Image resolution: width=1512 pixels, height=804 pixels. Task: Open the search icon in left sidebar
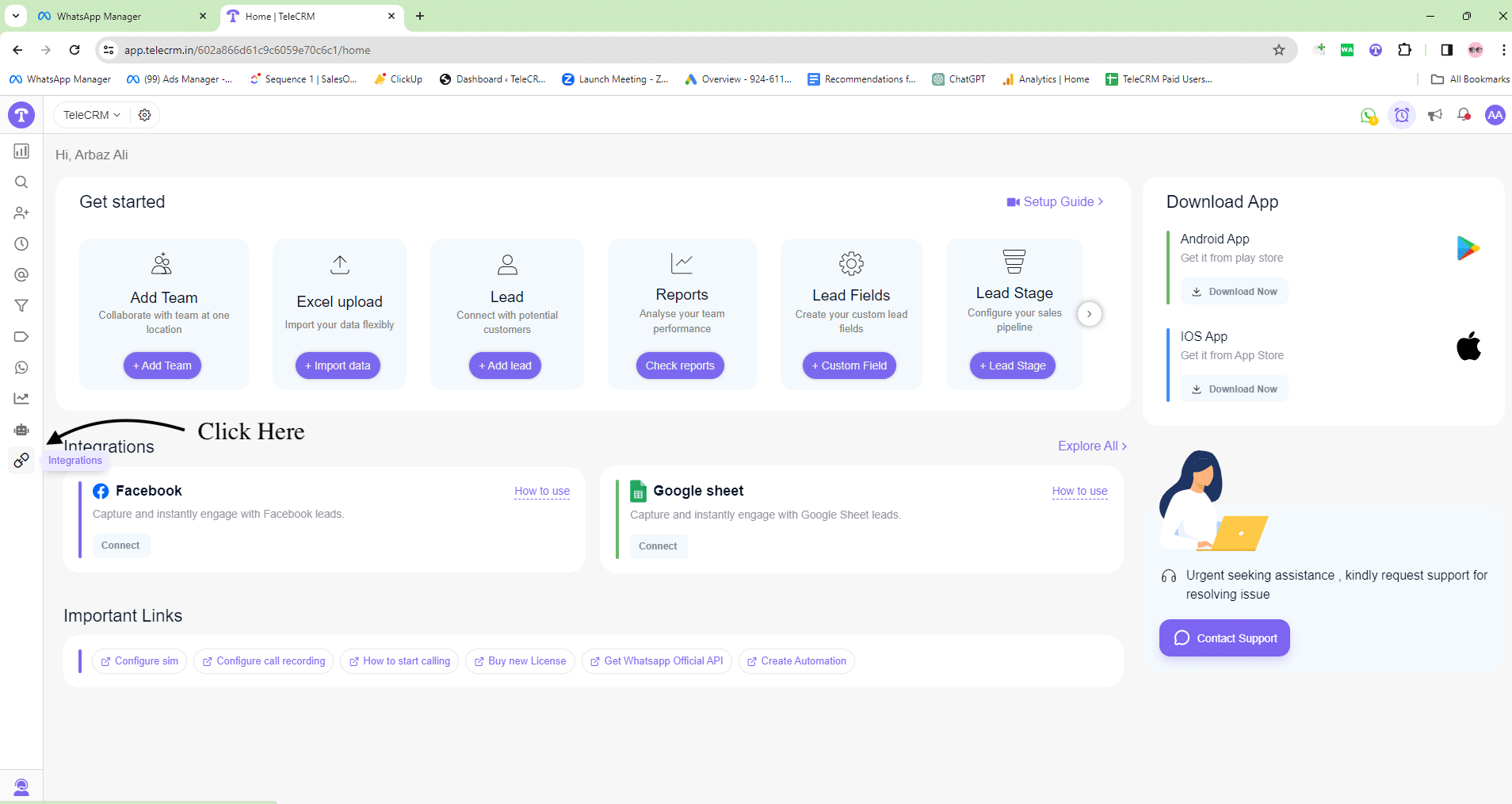point(21,182)
